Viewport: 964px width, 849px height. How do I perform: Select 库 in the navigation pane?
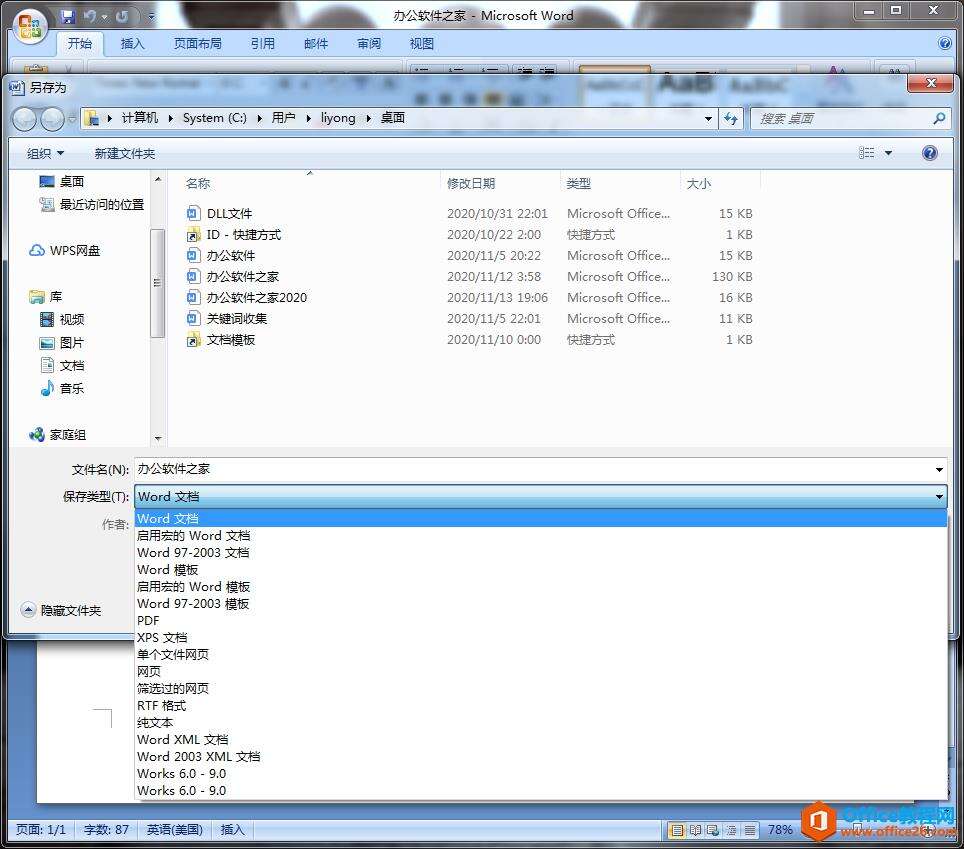tap(46, 296)
